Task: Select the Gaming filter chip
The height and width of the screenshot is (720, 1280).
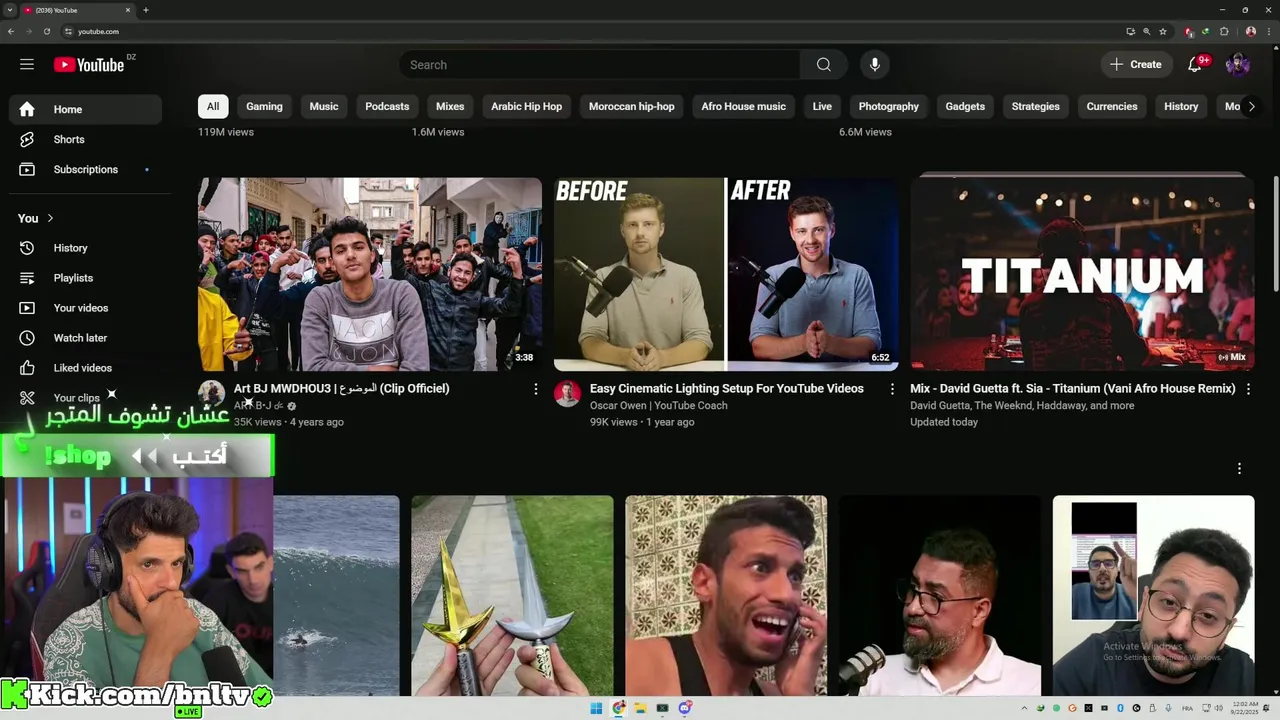Action: (264, 106)
